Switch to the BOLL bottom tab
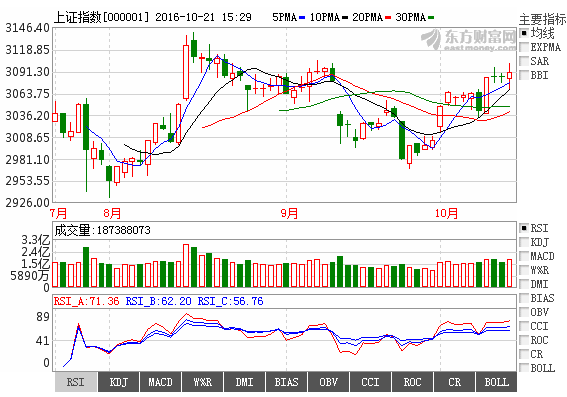 click(x=496, y=382)
